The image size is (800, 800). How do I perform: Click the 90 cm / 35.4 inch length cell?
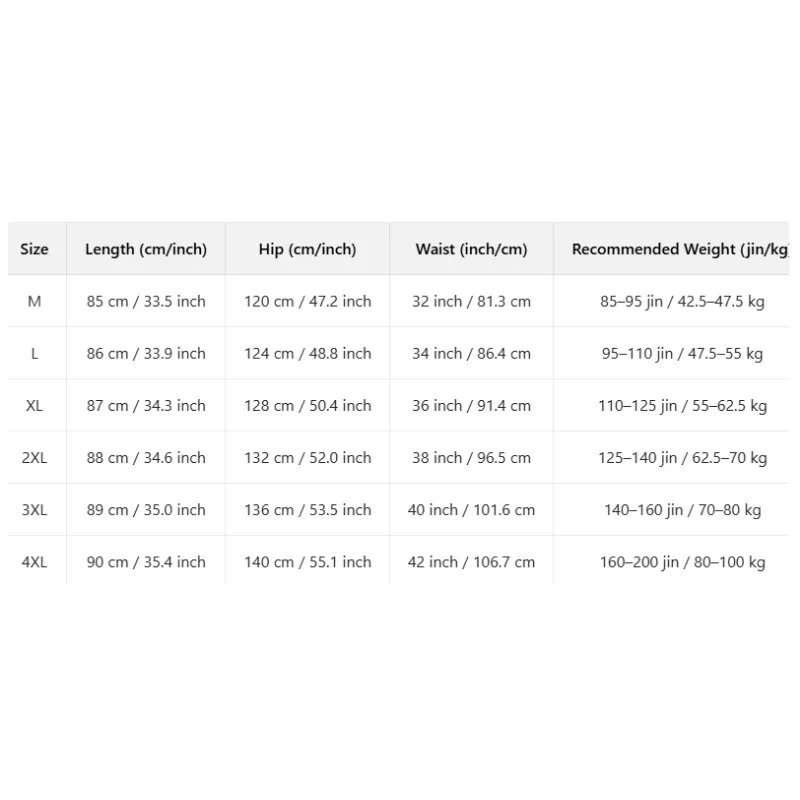(x=146, y=562)
